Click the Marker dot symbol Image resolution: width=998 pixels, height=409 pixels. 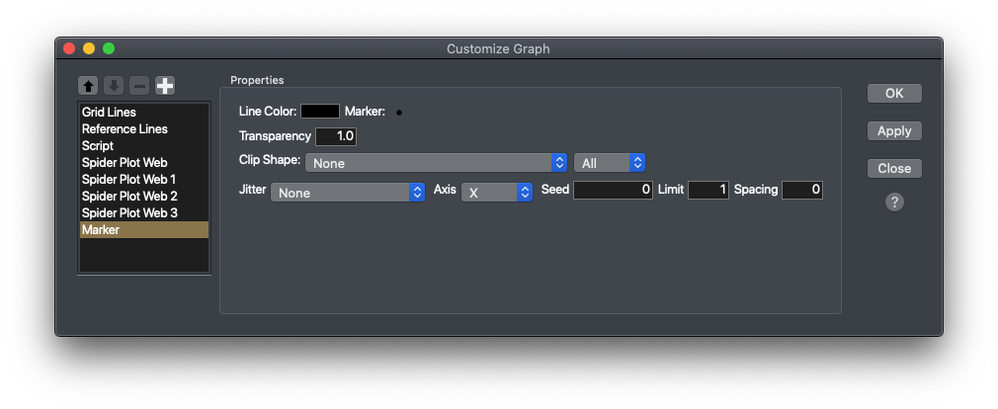pyautogui.click(x=399, y=112)
